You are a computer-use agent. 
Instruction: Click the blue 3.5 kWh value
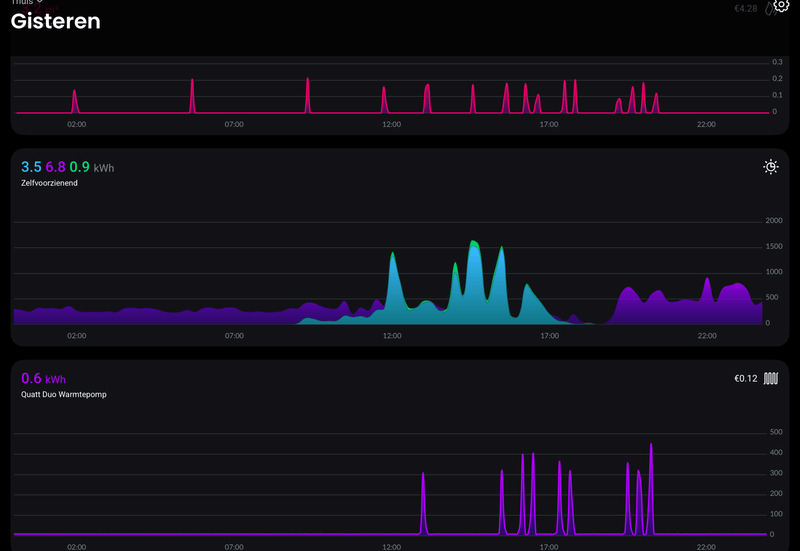[31, 167]
